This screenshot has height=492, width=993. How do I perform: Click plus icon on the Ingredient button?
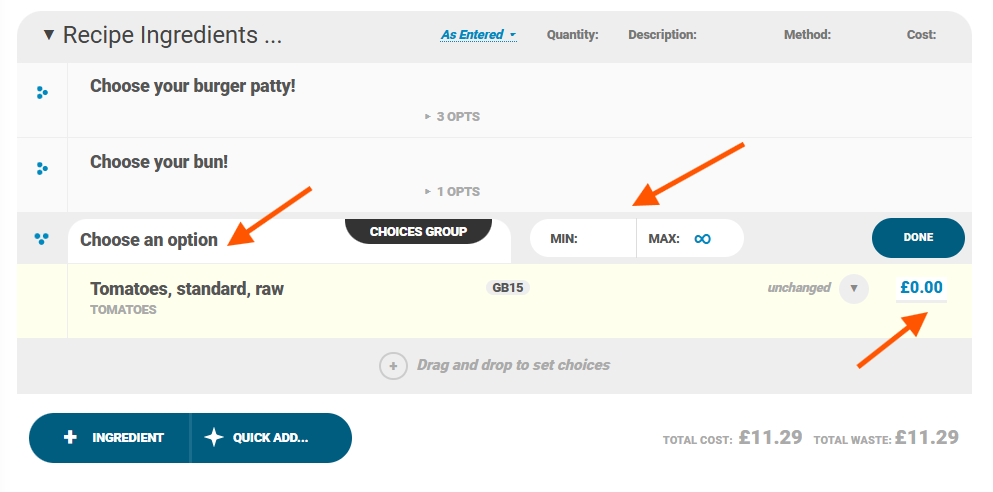coord(70,438)
